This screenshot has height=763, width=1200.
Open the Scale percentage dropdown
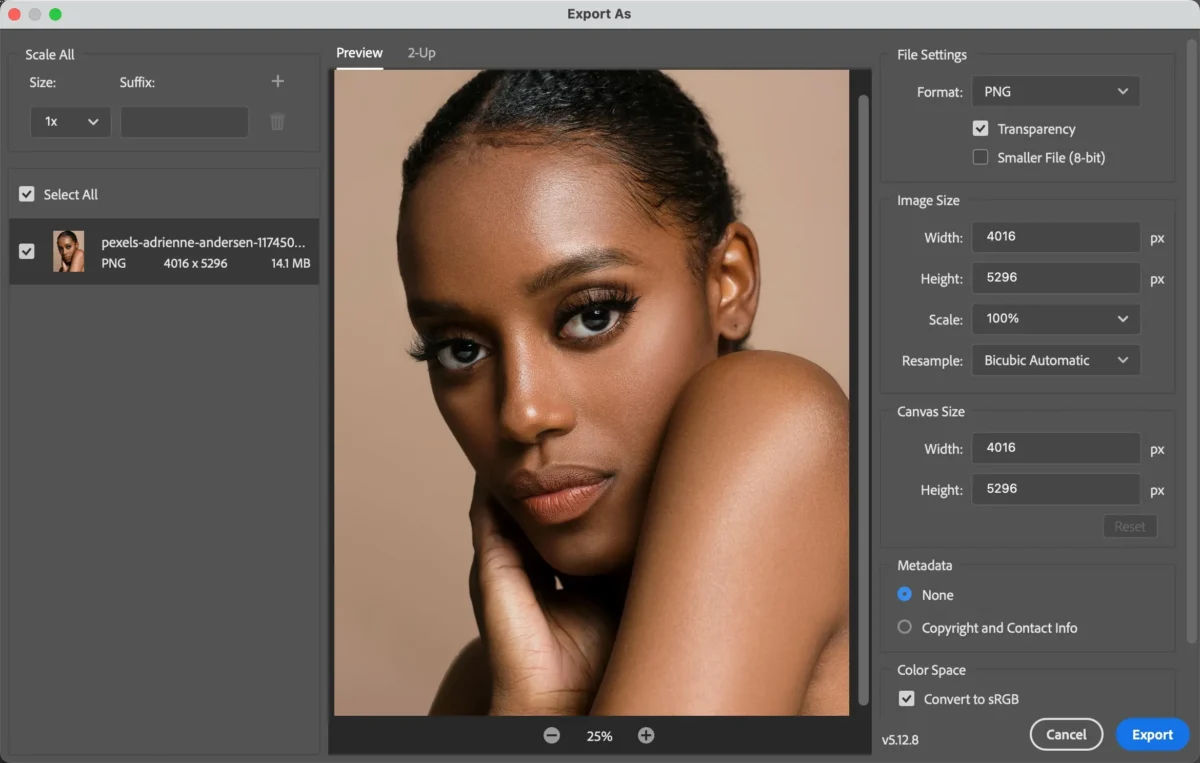1055,318
